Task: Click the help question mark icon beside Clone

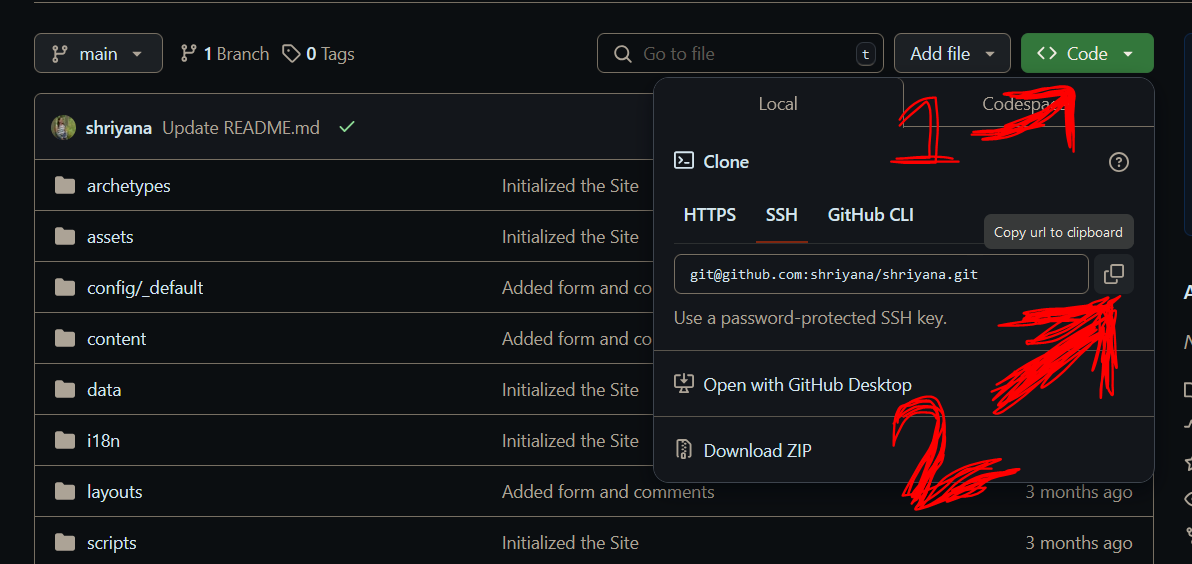Action: click(x=1119, y=162)
